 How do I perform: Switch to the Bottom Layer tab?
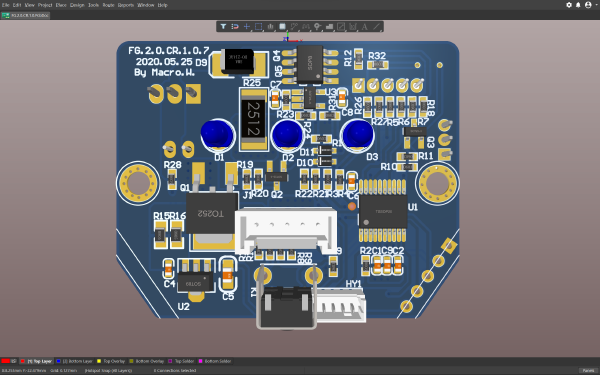point(75,361)
